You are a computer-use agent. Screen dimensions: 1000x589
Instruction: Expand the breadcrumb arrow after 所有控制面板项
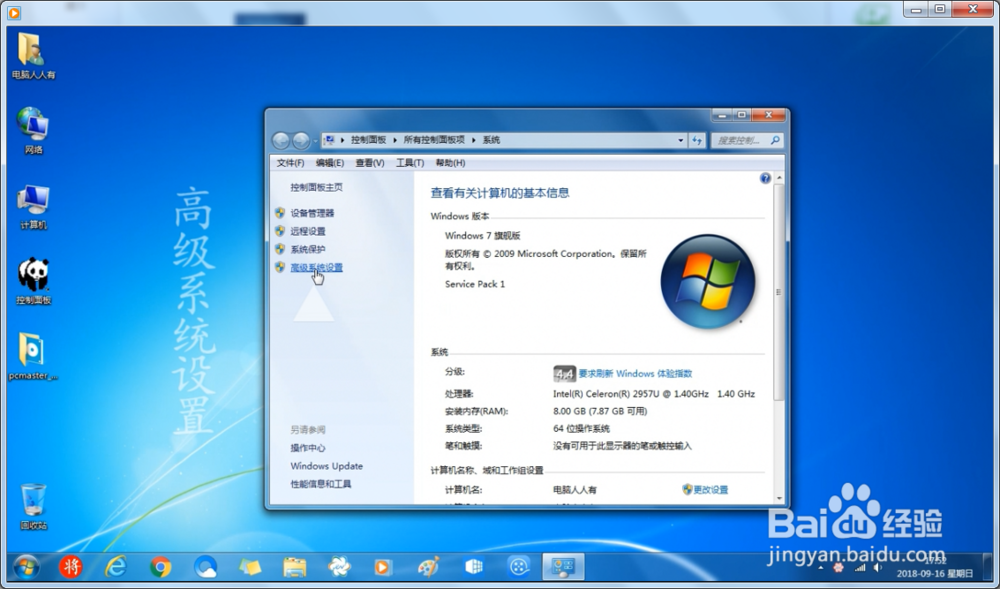click(x=474, y=140)
